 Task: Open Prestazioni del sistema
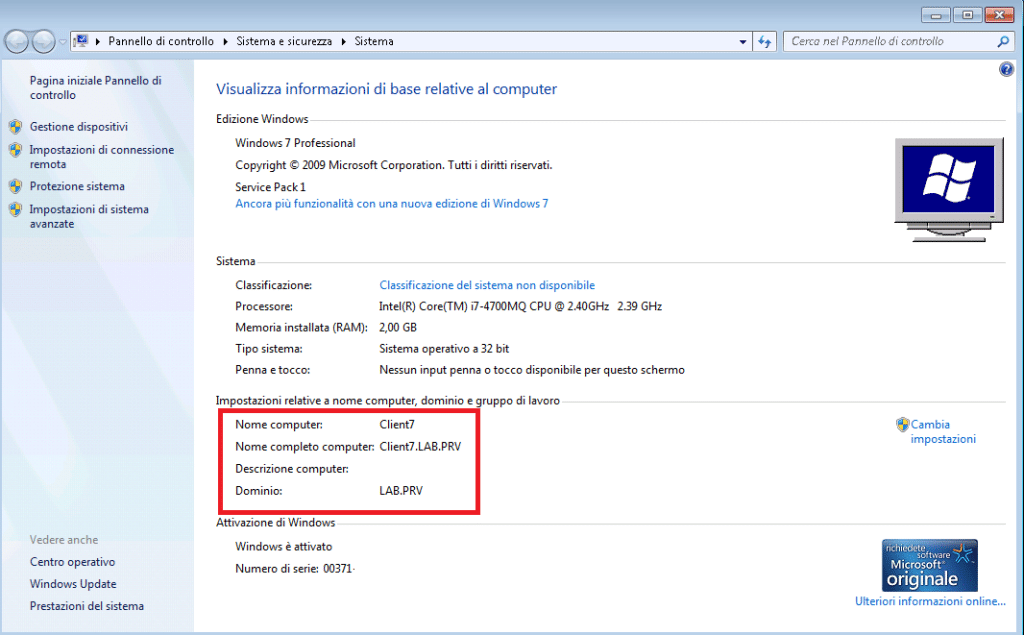tap(87, 606)
